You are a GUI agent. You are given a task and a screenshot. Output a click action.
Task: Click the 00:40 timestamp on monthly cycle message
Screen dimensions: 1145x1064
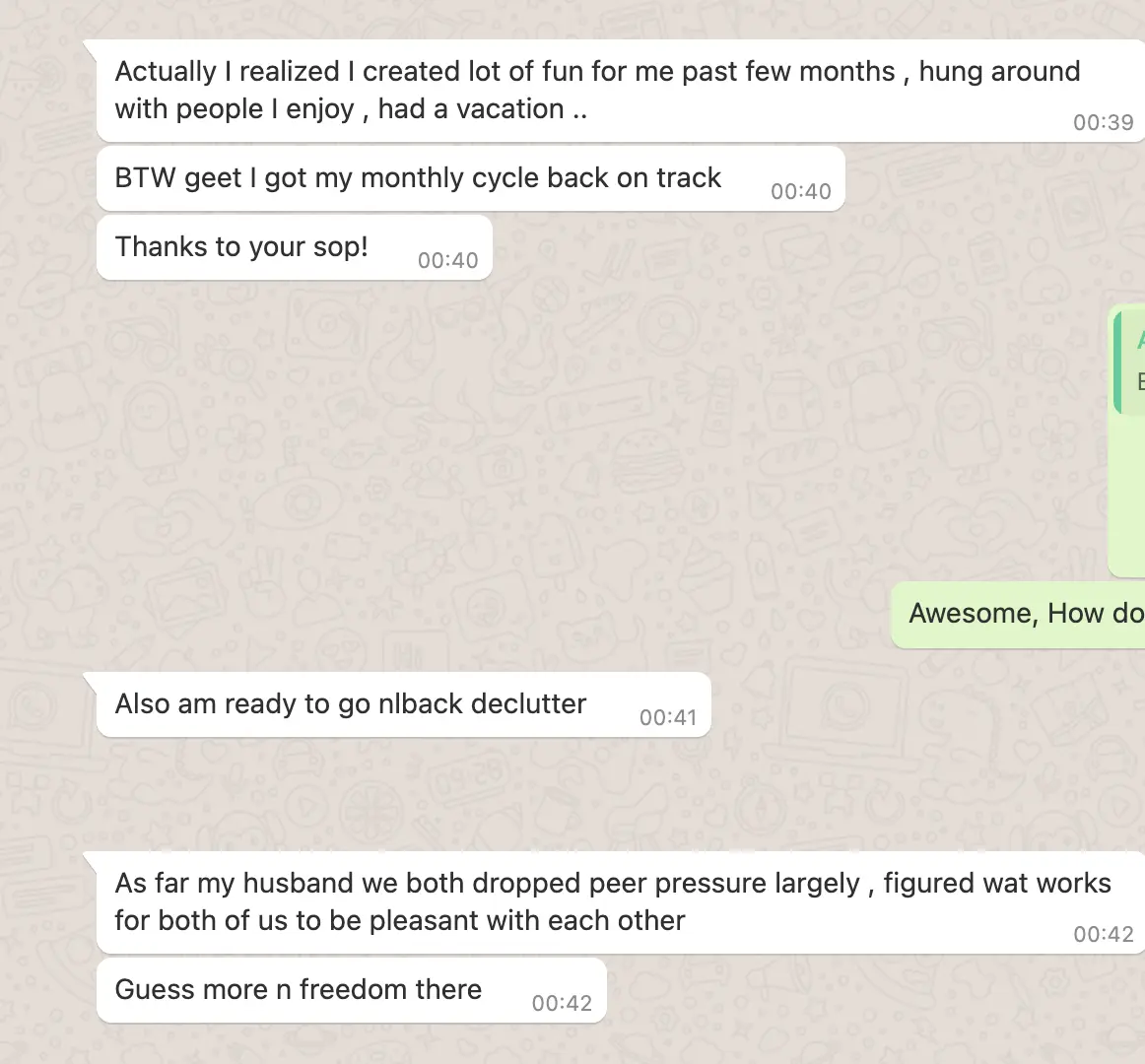pos(801,192)
